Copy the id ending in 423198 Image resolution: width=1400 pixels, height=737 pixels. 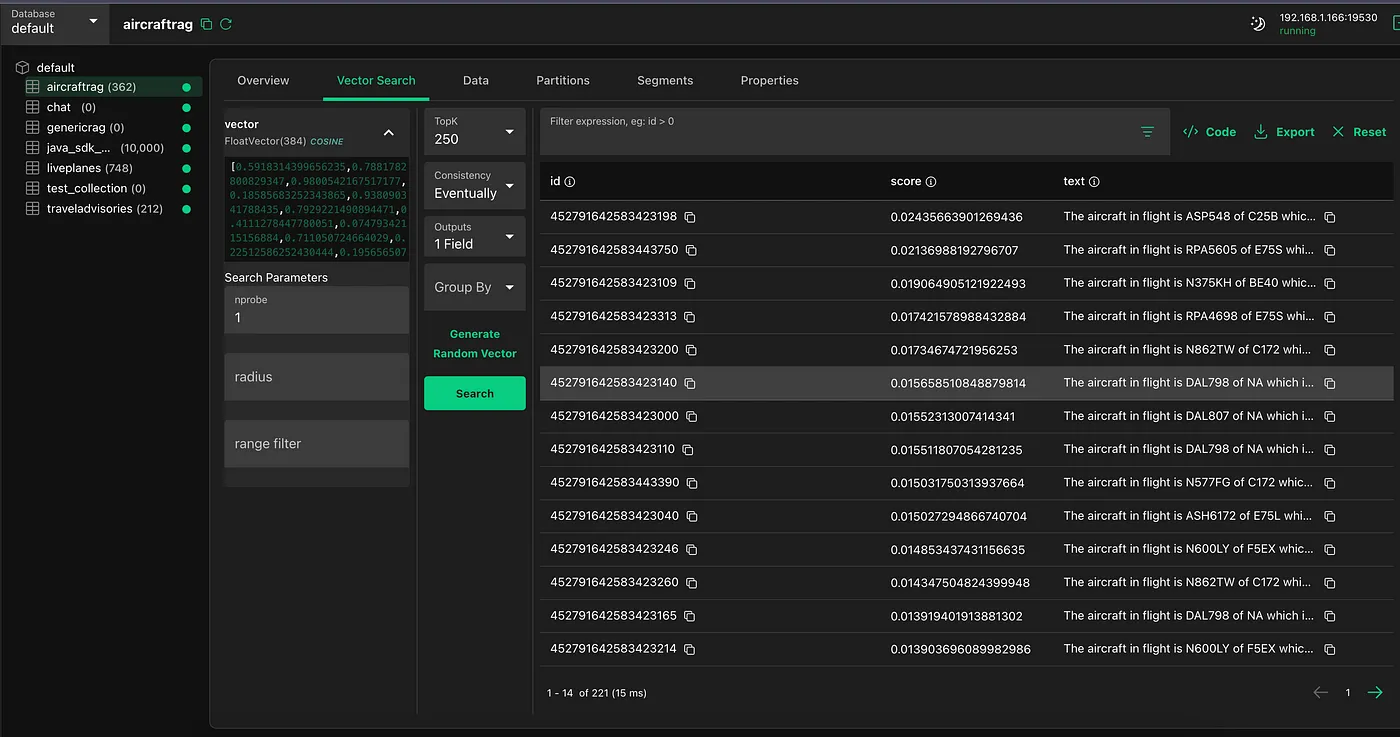(690, 217)
